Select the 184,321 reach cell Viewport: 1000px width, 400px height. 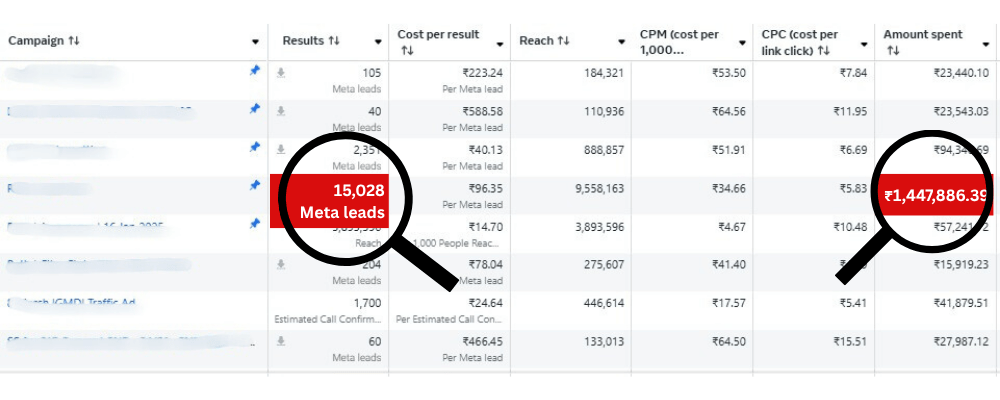pos(603,73)
